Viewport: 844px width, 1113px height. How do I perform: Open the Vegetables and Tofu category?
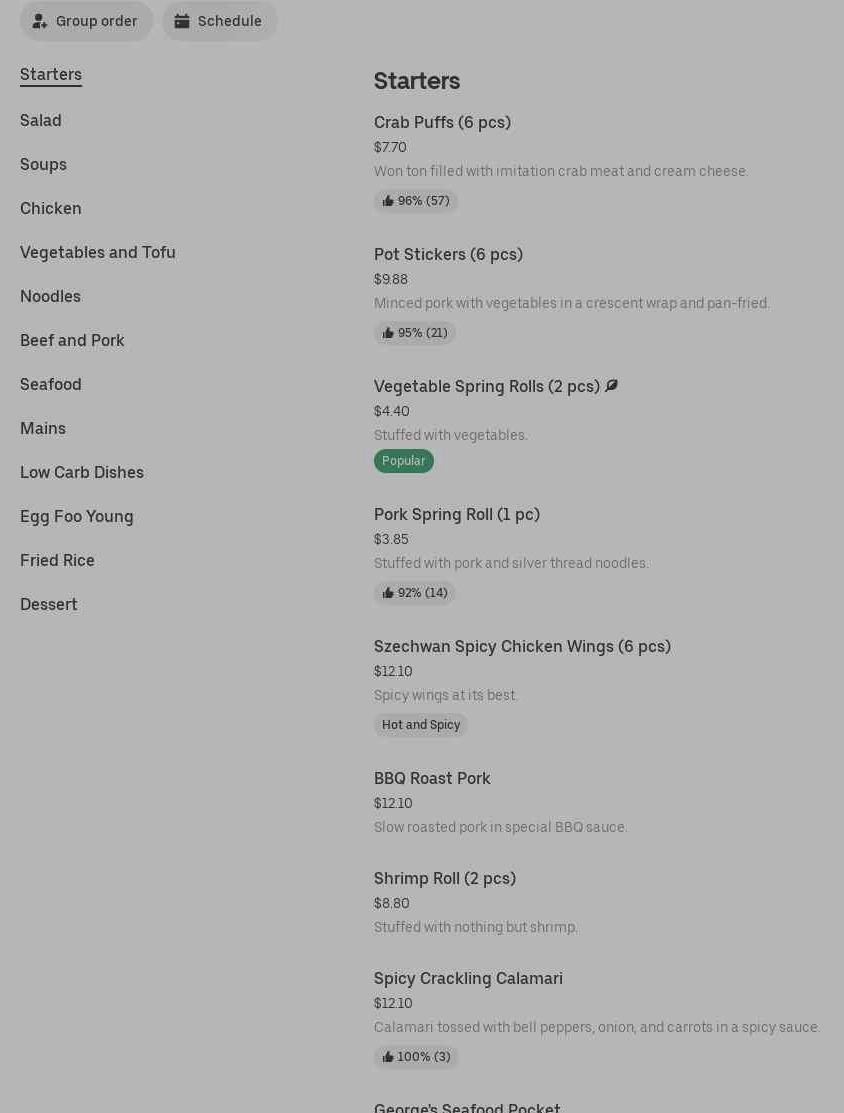pyautogui.click(x=98, y=252)
